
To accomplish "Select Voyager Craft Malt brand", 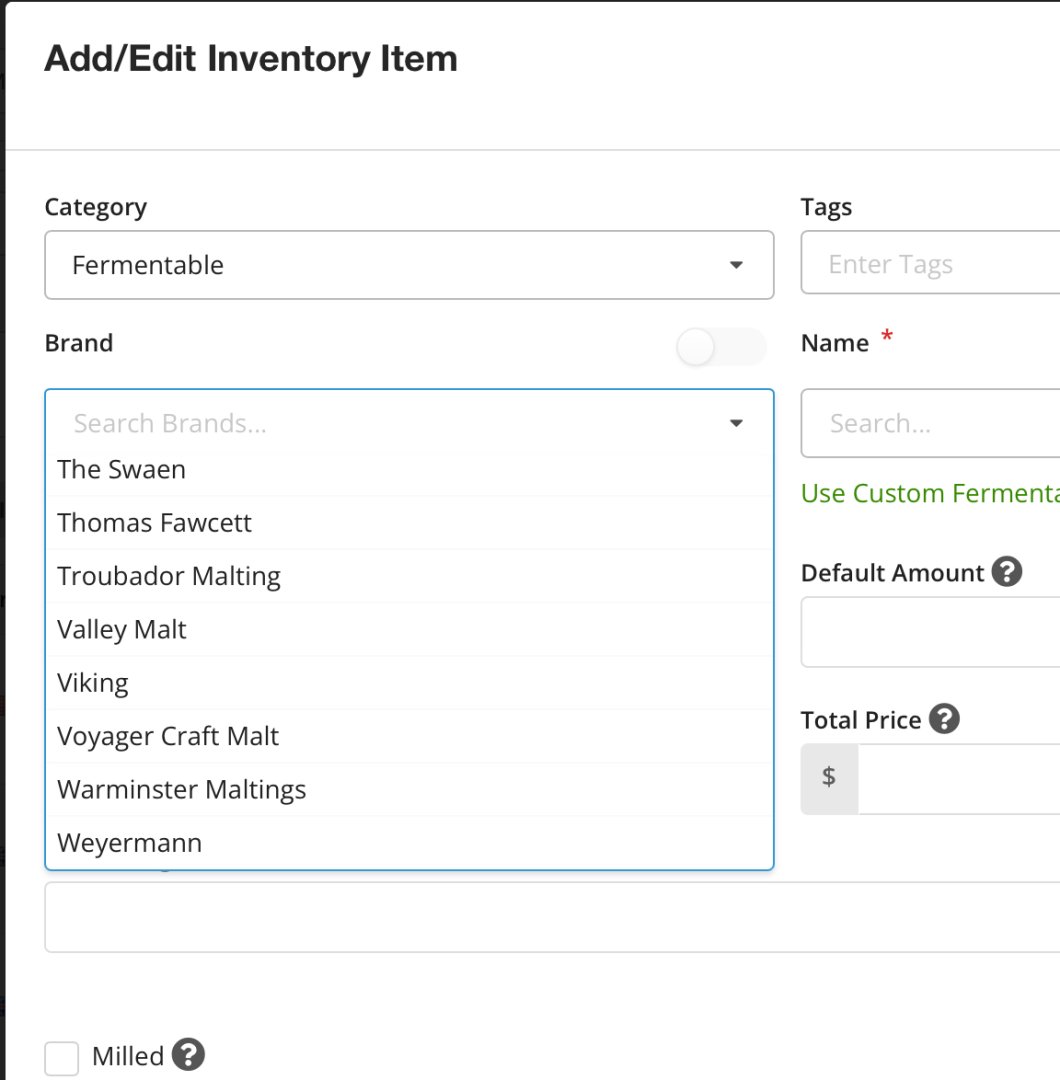I will point(409,736).
